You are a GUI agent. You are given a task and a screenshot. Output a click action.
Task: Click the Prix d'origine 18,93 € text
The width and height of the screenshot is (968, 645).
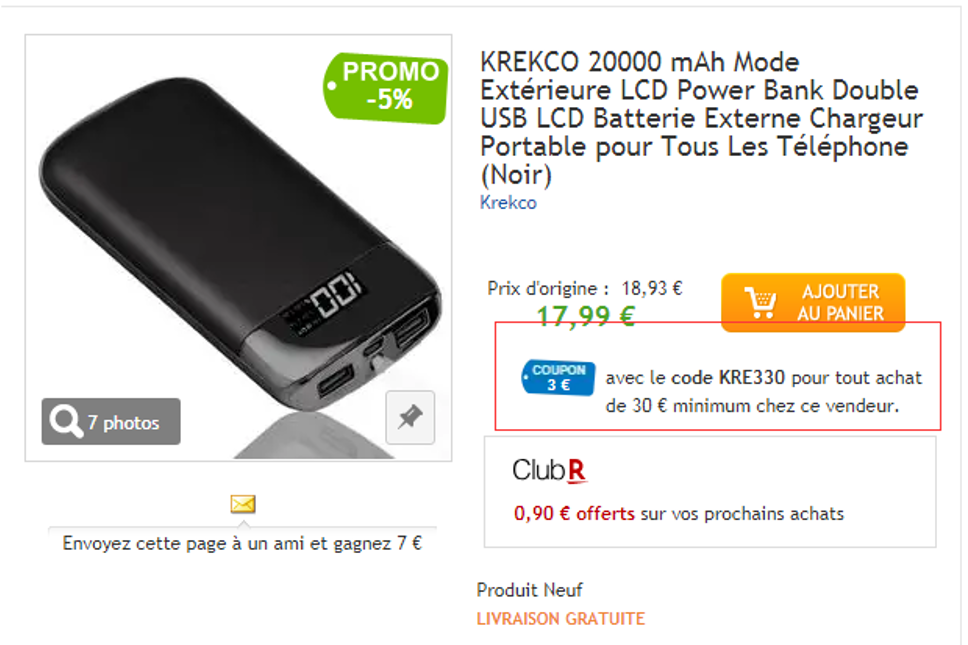coord(585,288)
